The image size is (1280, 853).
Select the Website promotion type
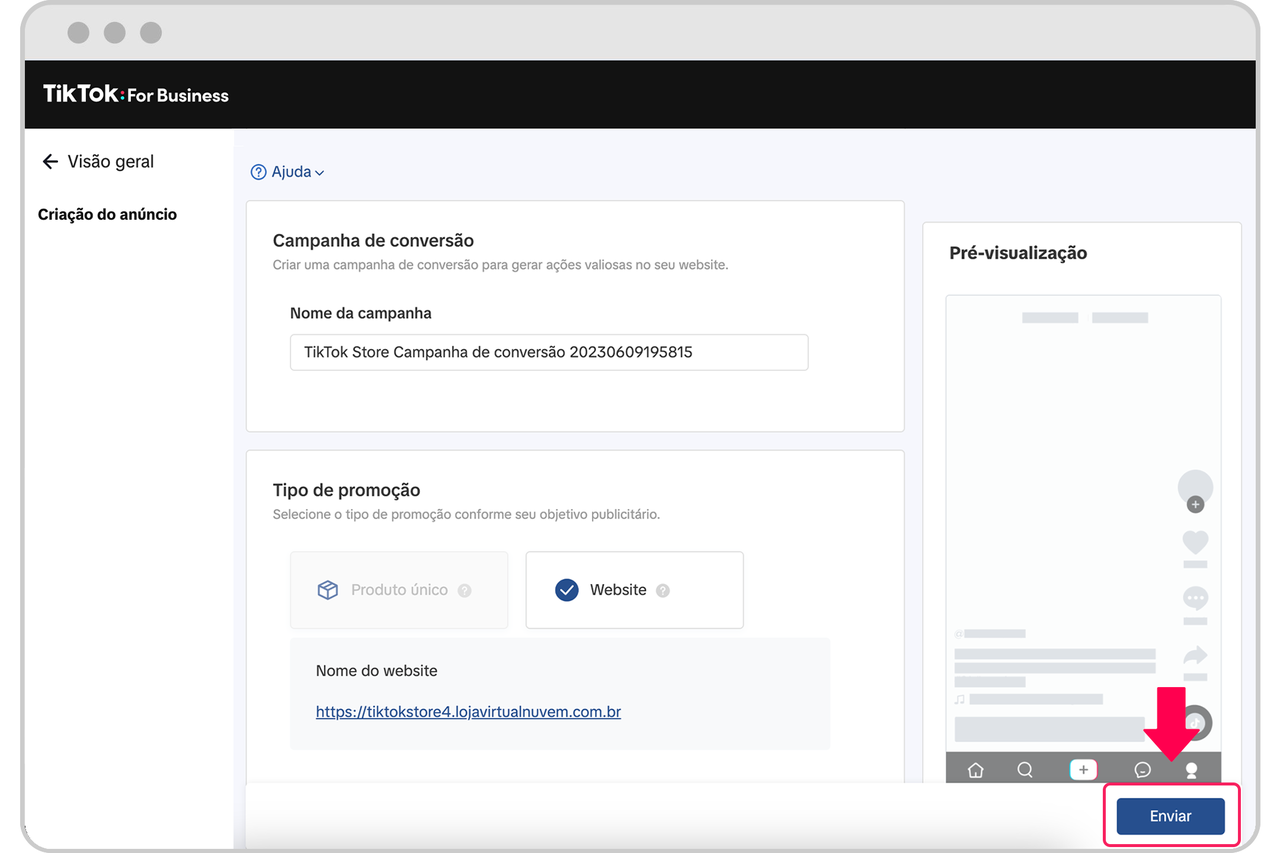pos(634,590)
